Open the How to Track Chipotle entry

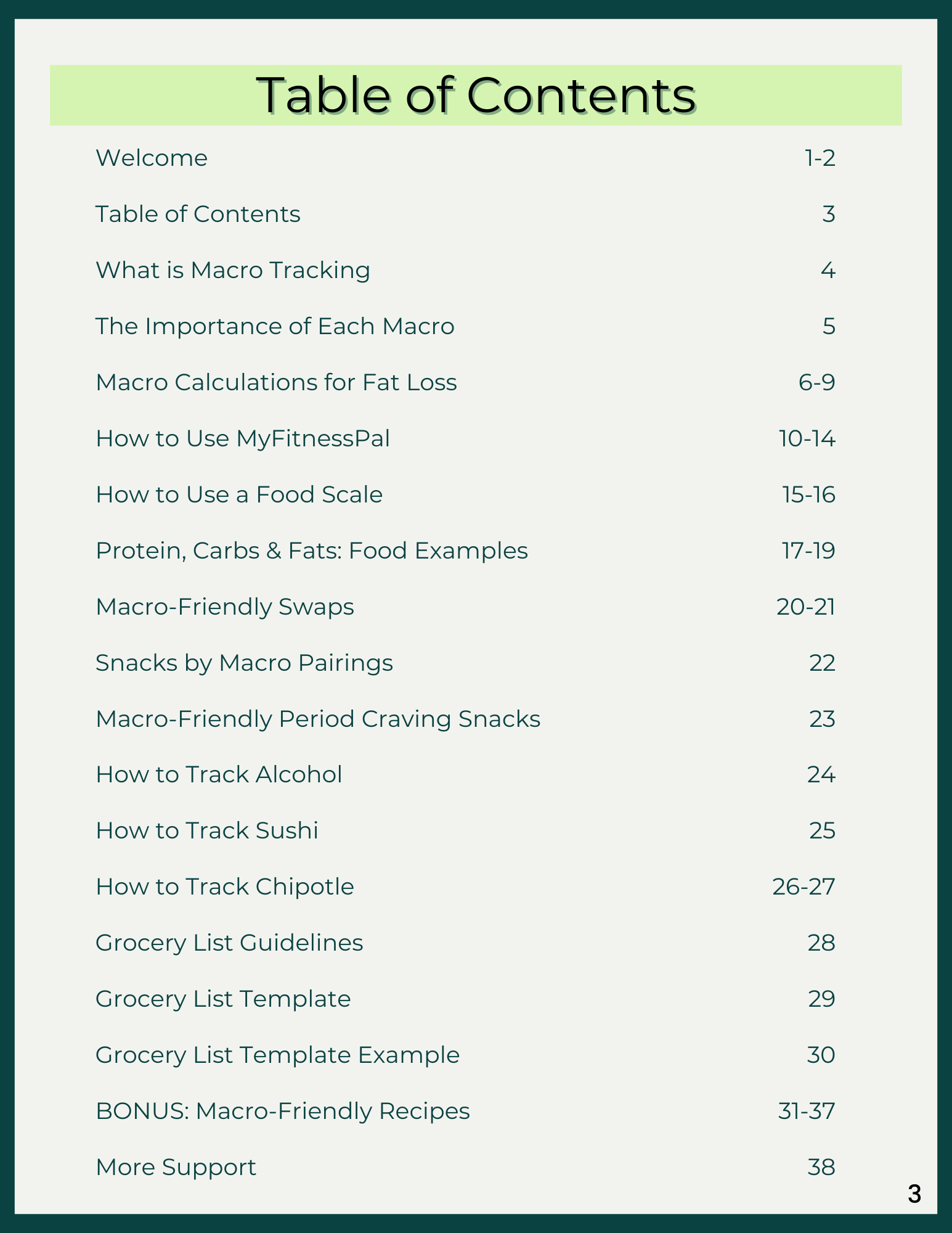tap(225, 887)
